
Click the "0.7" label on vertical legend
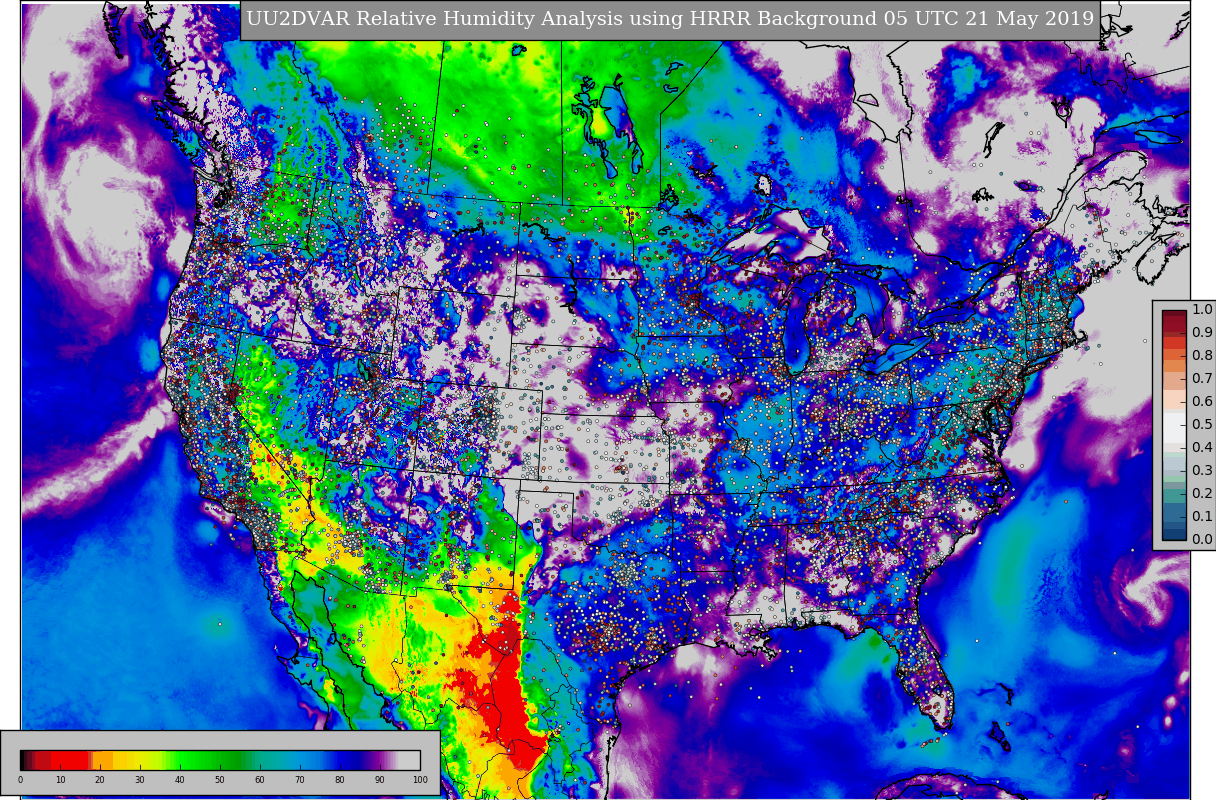click(x=1202, y=379)
